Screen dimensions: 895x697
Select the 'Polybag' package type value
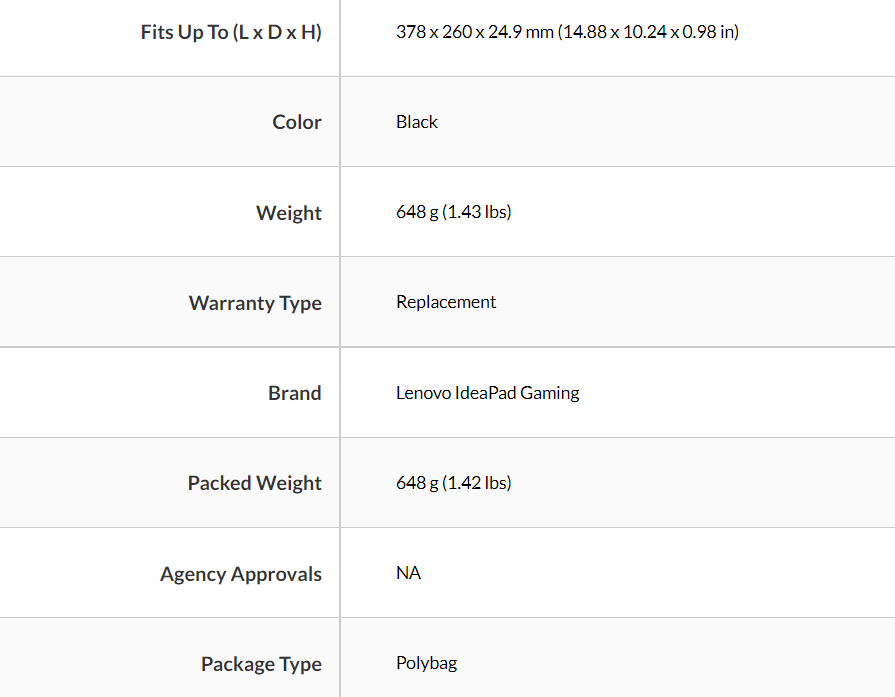(x=427, y=663)
